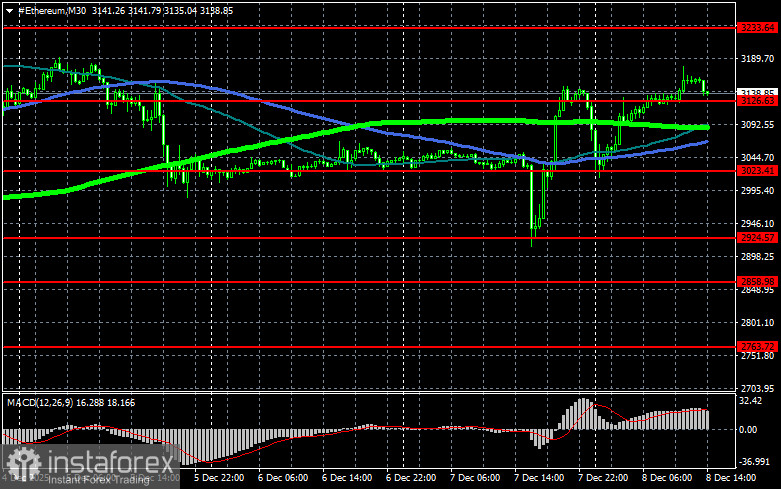Click the 2995.40 price scale value

[757, 191]
